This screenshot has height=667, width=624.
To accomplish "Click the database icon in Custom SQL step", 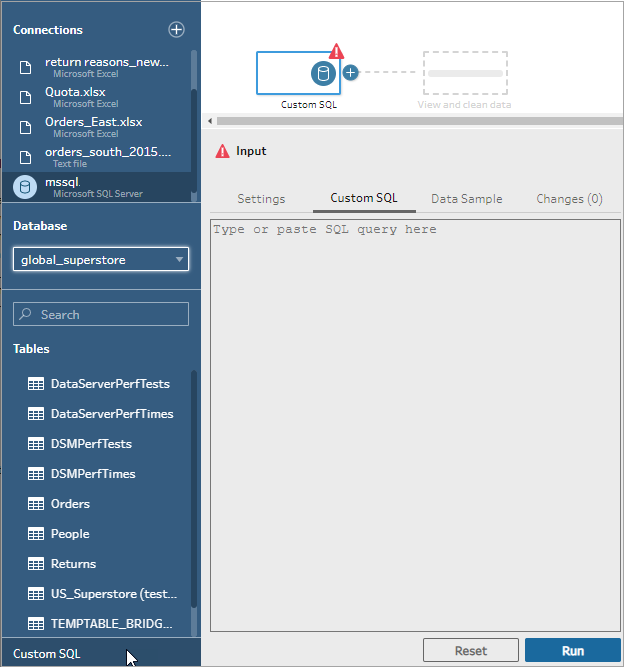I will tap(323, 74).
